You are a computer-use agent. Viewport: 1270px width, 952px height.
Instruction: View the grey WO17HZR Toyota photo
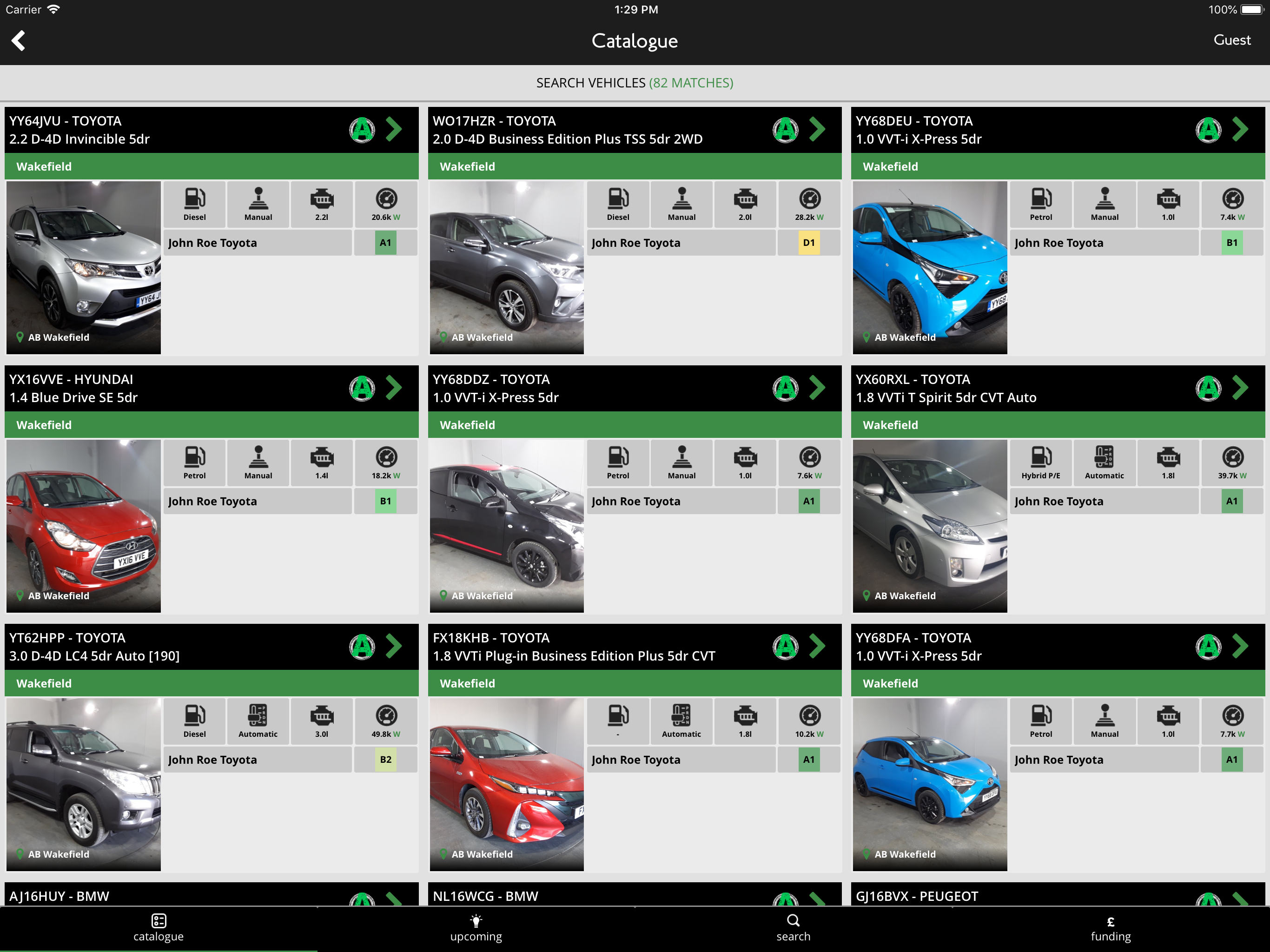click(x=507, y=268)
